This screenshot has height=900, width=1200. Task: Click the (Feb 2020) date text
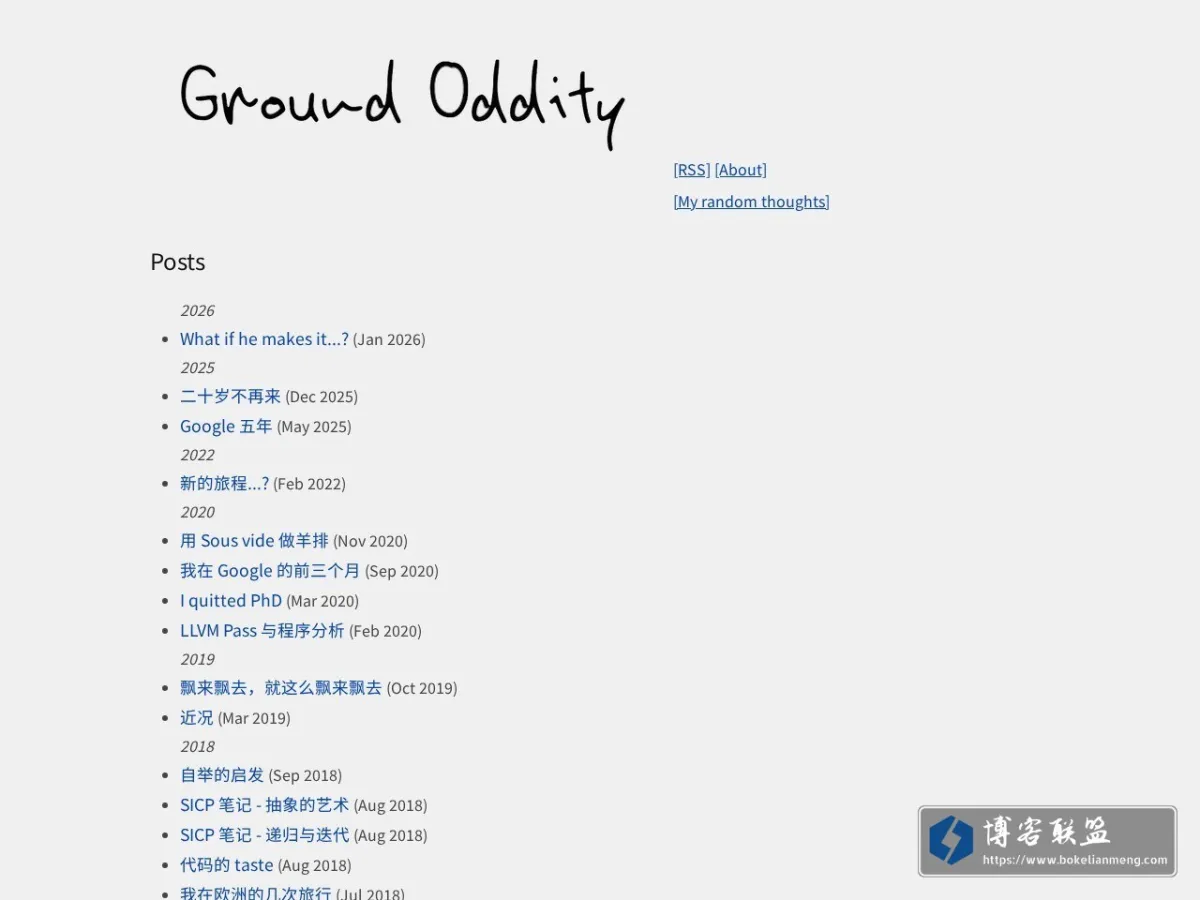386,630
